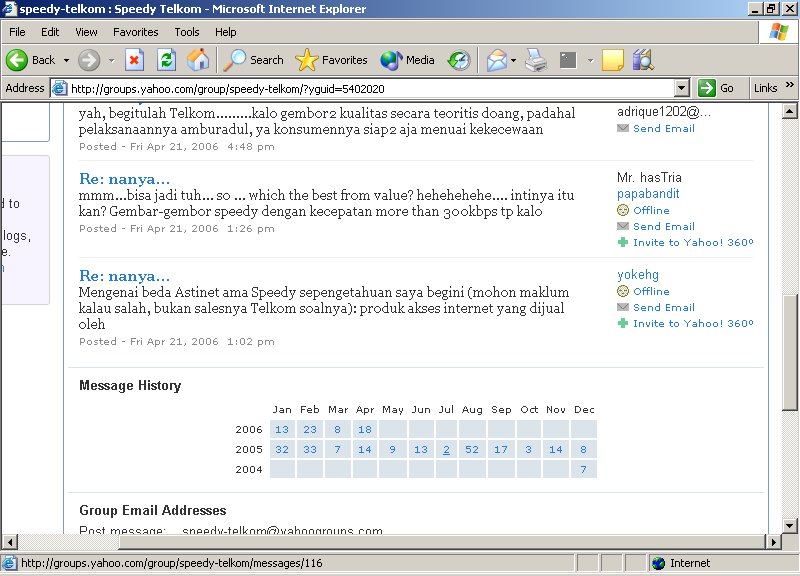Open the yokehg profile link

638,275
